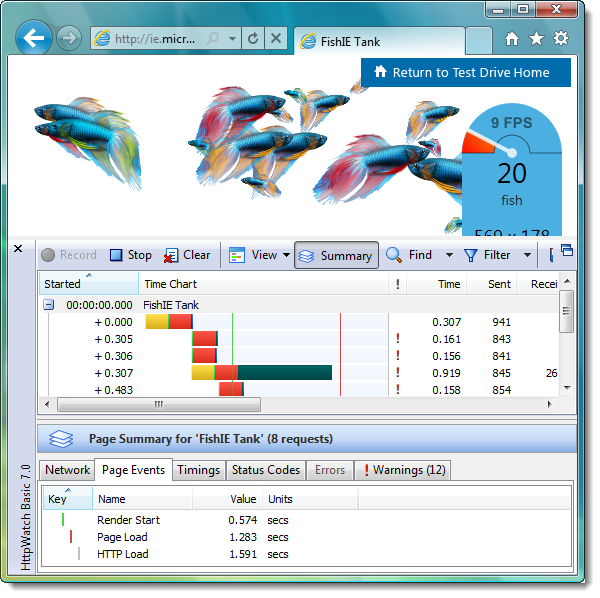This screenshot has width=600, height=598.
Task: Open Favorites with the star icon
Action: click(x=536, y=39)
